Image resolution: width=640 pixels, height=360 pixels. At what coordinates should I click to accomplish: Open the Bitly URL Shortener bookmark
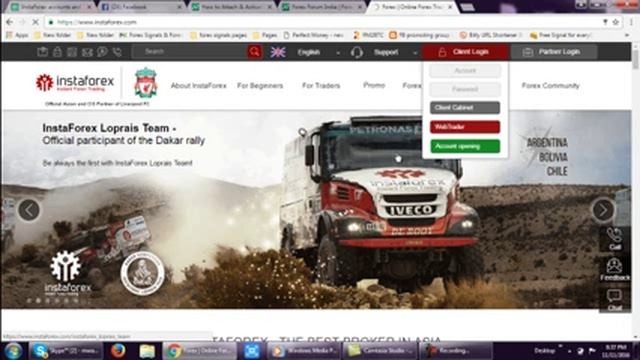click(x=491, y=36)
